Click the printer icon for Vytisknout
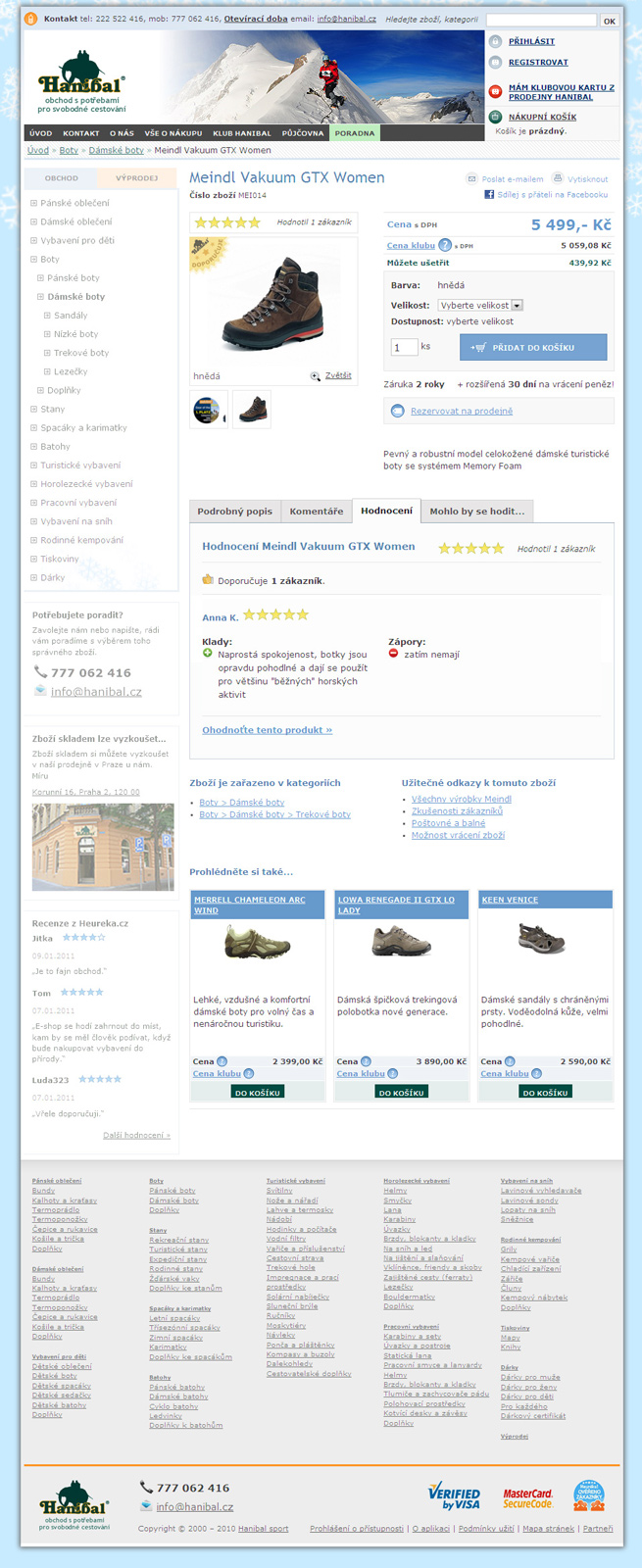This screenshot has height=1568, width=642. point(558,178)
